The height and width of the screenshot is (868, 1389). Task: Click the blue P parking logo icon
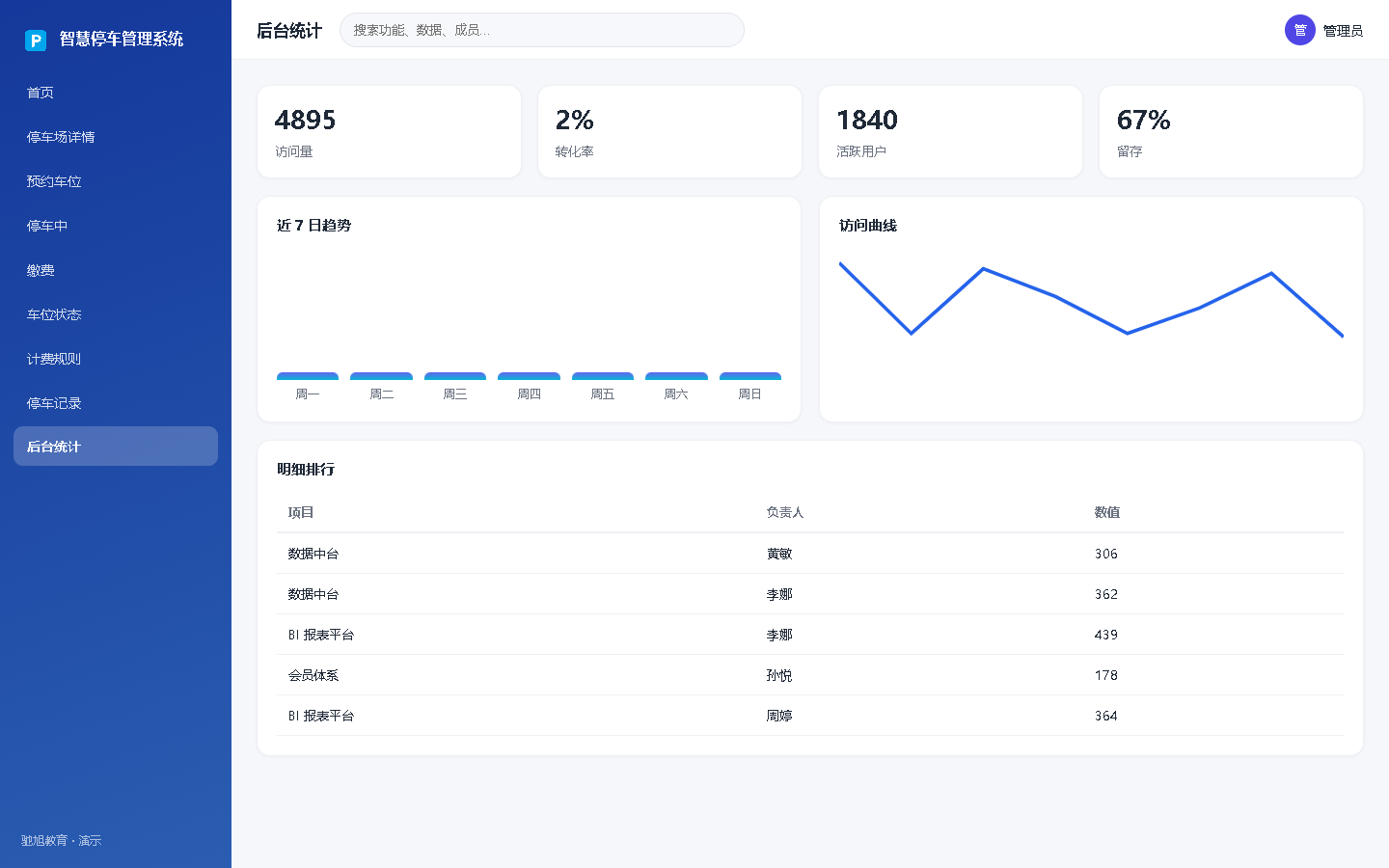click(x=36, y=40)
